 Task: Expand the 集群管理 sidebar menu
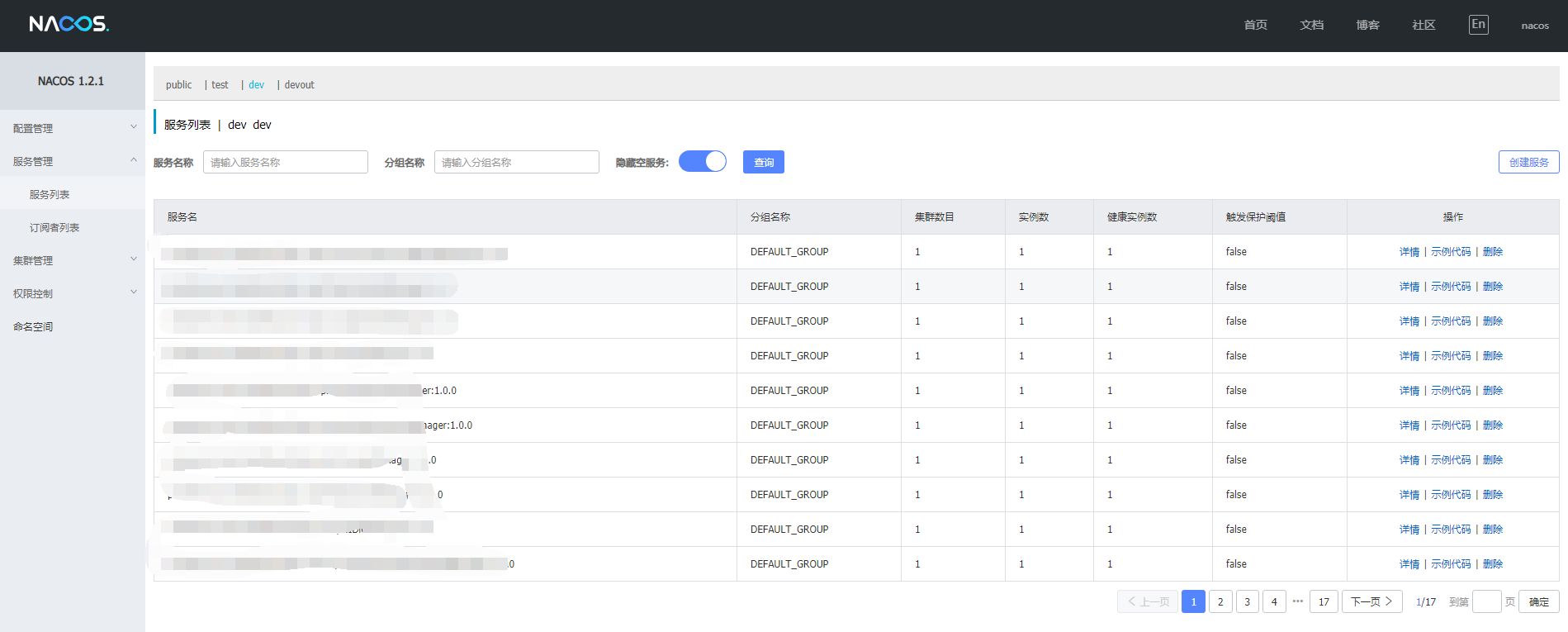(x=73, y=260)
